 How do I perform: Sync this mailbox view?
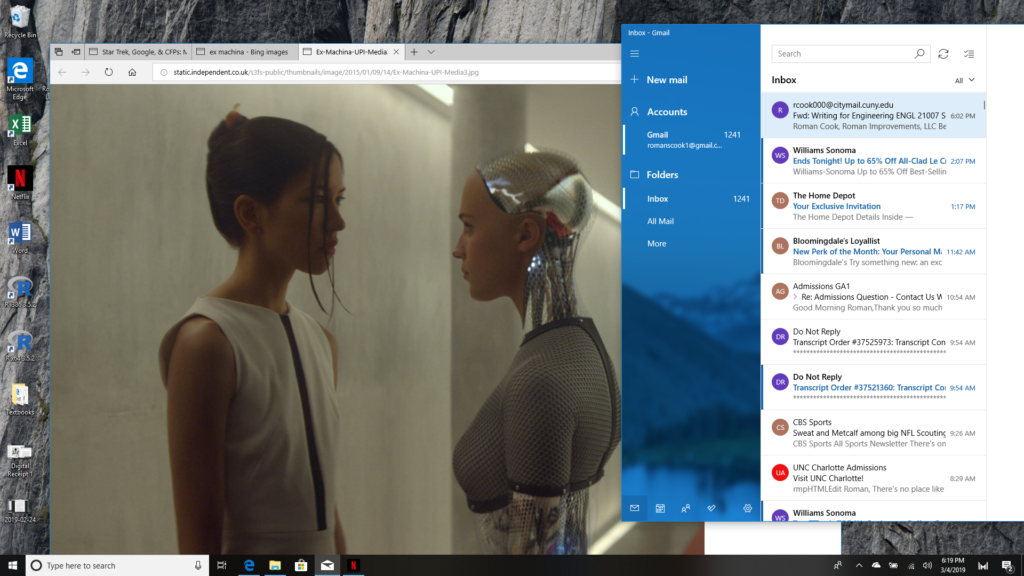click(x=944, y=54)
